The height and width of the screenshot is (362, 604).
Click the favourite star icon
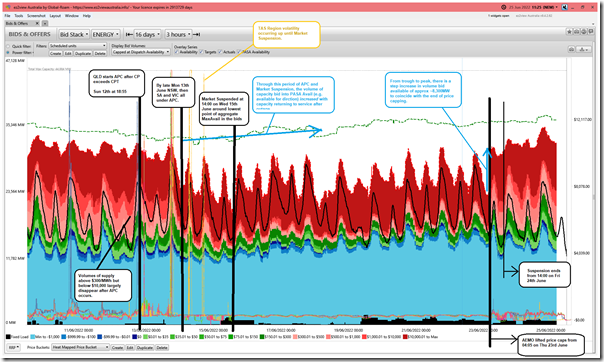pyautogui.click(x=569, y=32)
